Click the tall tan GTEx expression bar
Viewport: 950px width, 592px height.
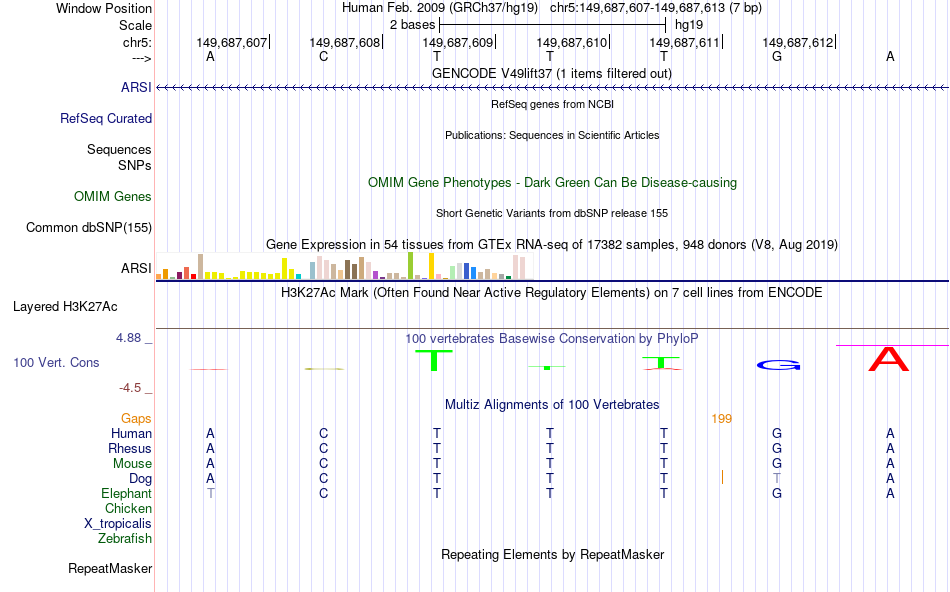point(201,267)
